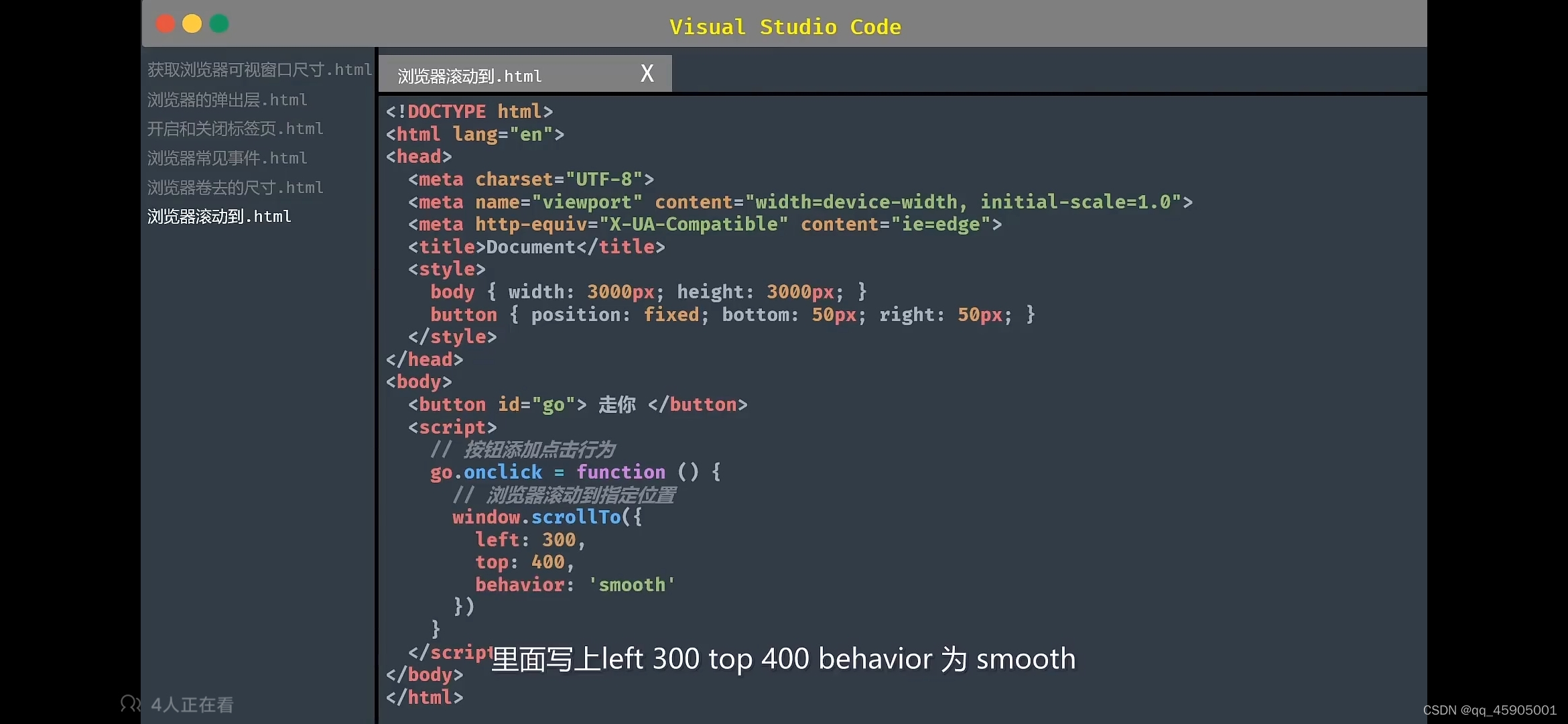Click the DOCTYPE html first line
The image size is (1568, 724).
pyautogui.click(x=469, y=111)
